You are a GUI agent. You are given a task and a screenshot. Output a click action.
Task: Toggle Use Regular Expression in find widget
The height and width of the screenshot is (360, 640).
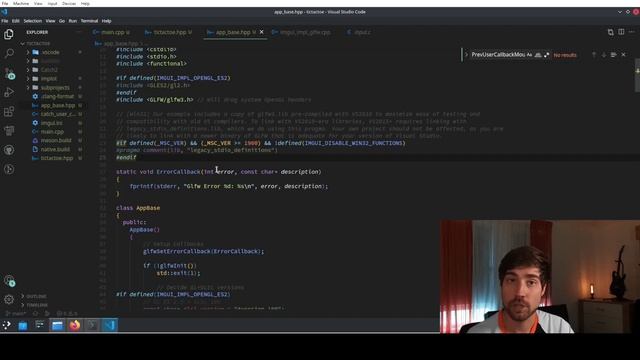[546, 55]
